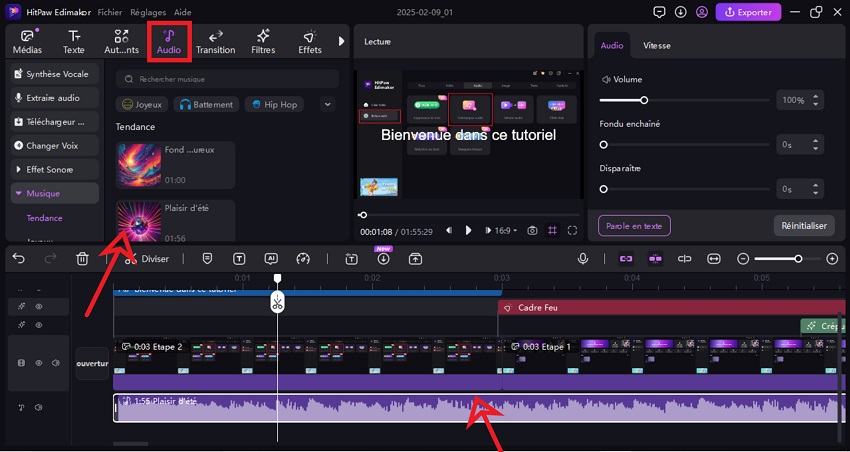This screenshot has height=452, width=850.
Task: Open the Réglages menu
Action: coord(149,12)
